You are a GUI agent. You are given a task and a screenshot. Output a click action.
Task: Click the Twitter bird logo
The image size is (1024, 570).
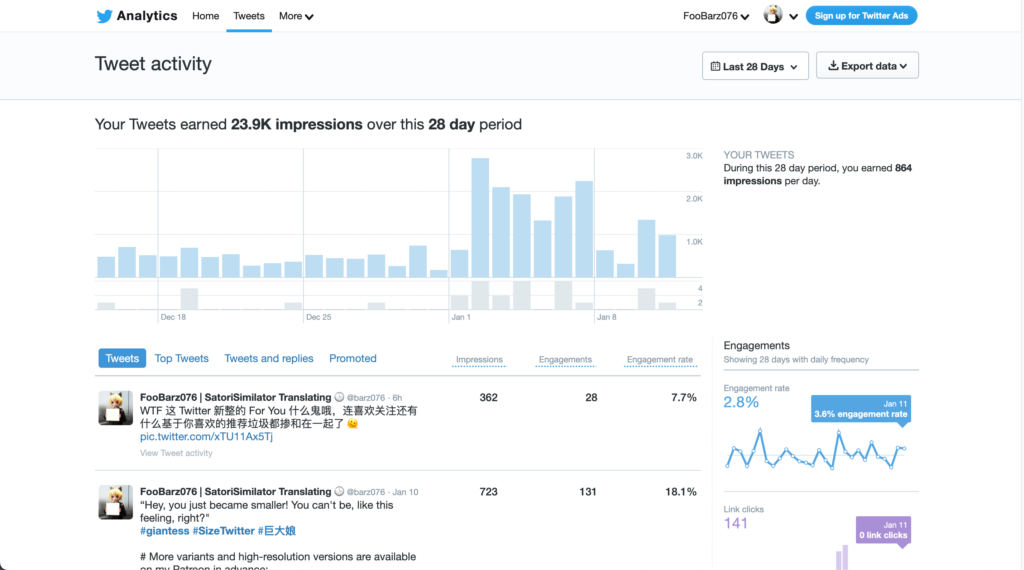(104, 16)
